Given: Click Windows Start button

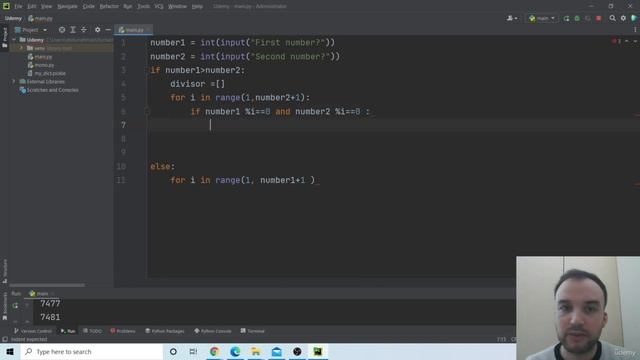Looking at the screenshot, I should [10, 351].
